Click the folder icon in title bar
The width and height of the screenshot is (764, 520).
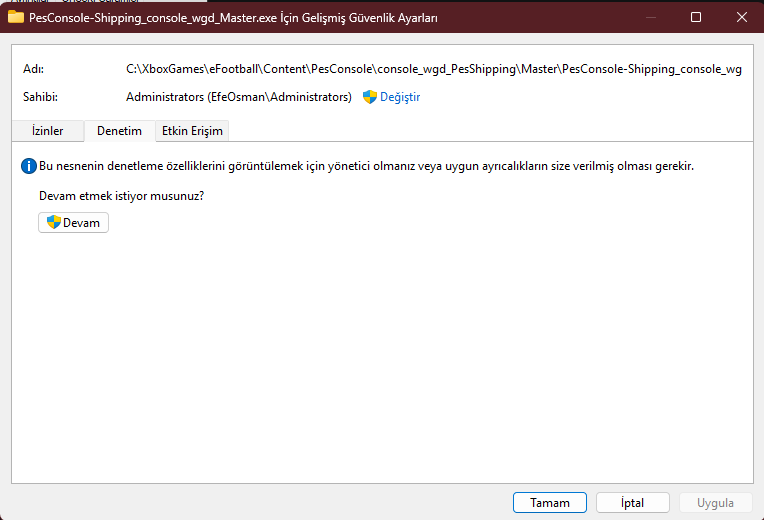pyautogui.click(x=16, y=18)
